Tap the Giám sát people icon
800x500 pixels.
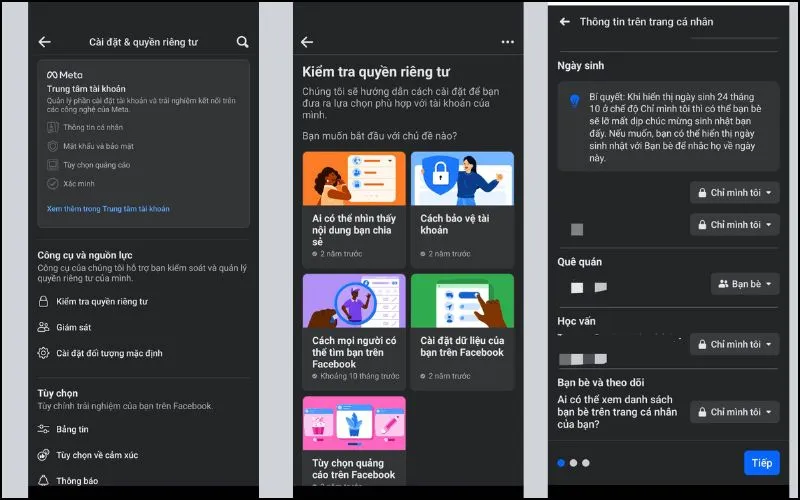tap(44, 327)
